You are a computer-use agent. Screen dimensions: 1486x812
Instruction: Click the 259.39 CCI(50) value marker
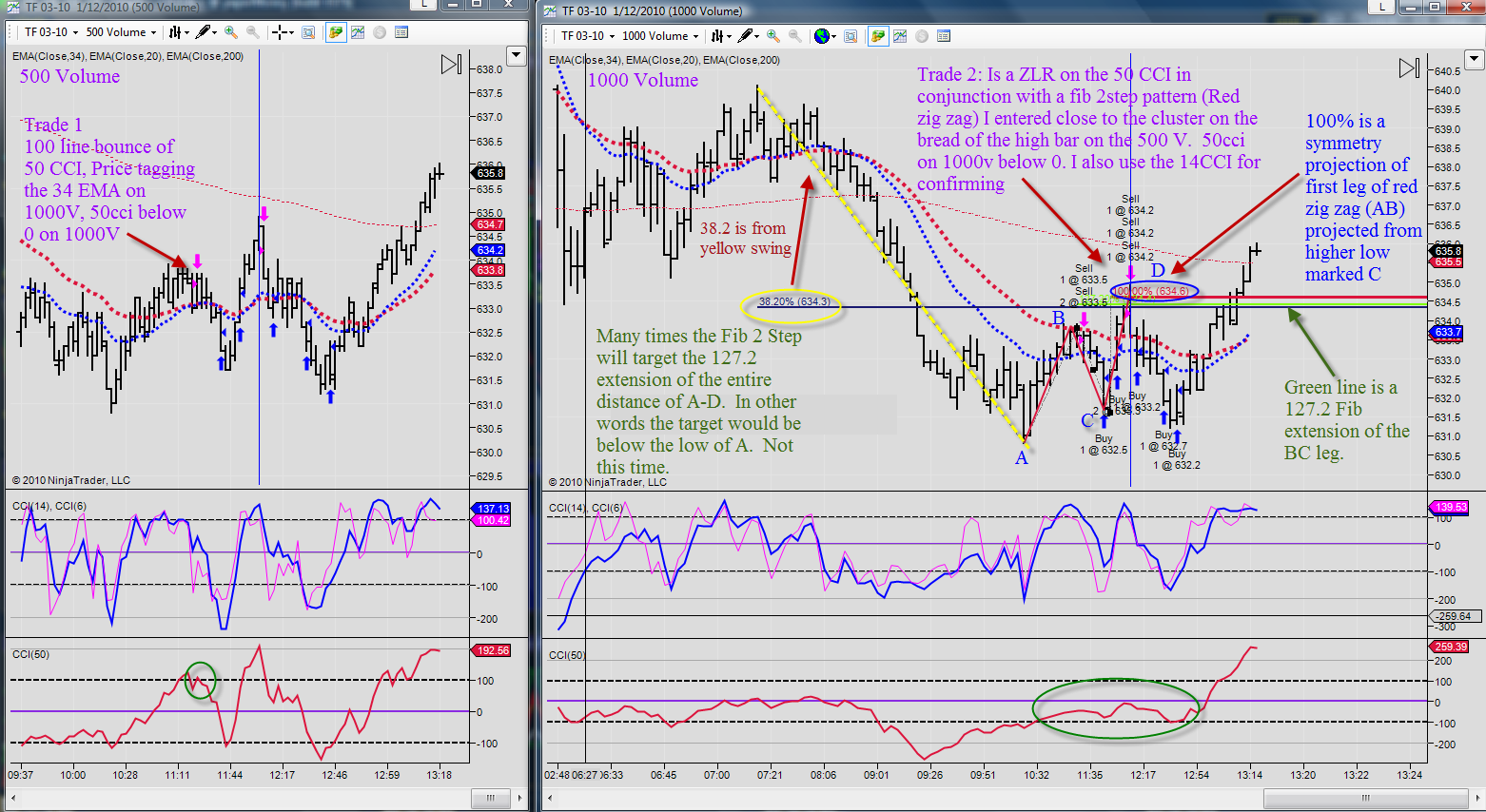(1451, 647)
